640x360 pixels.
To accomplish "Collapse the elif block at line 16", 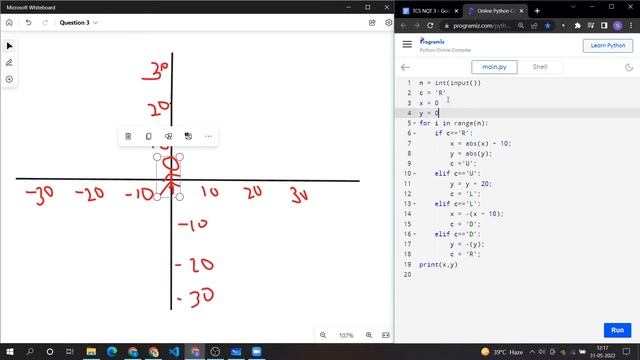I will pos(415,234).
